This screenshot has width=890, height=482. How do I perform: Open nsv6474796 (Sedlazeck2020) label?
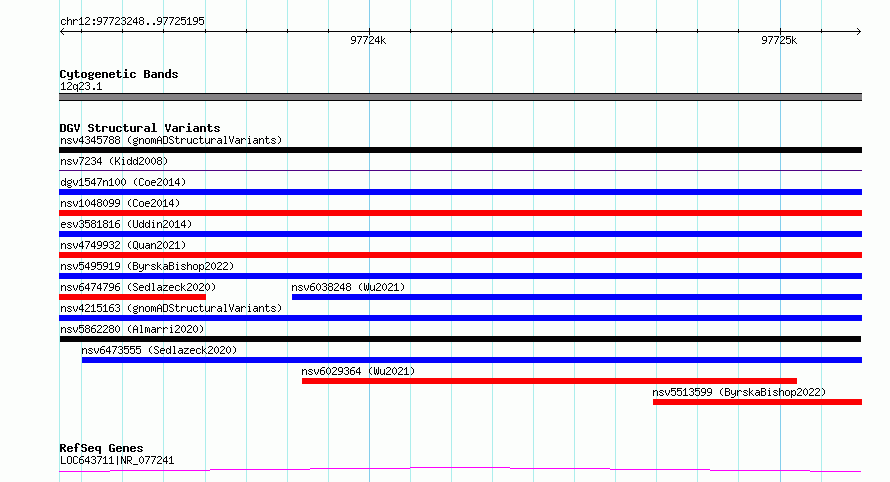138,287
